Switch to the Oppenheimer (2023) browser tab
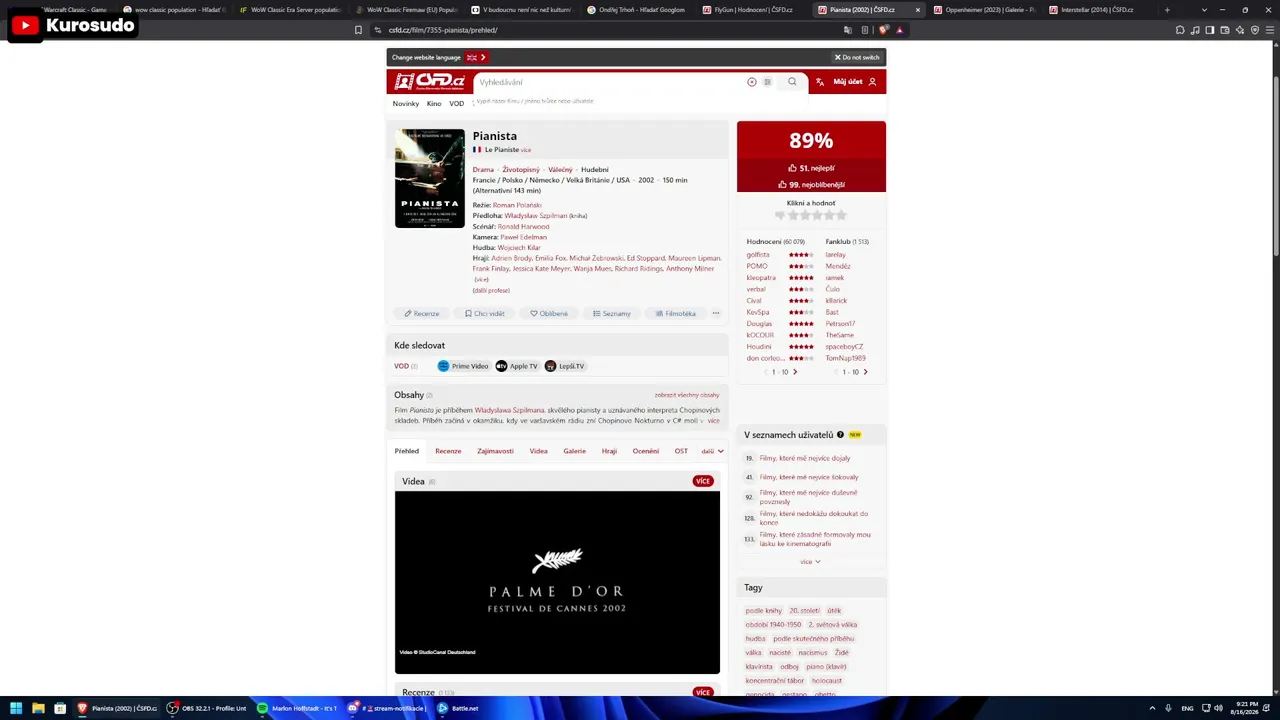Image resolution: width=1280 pixels, height=720 pixels. [983, 10]
